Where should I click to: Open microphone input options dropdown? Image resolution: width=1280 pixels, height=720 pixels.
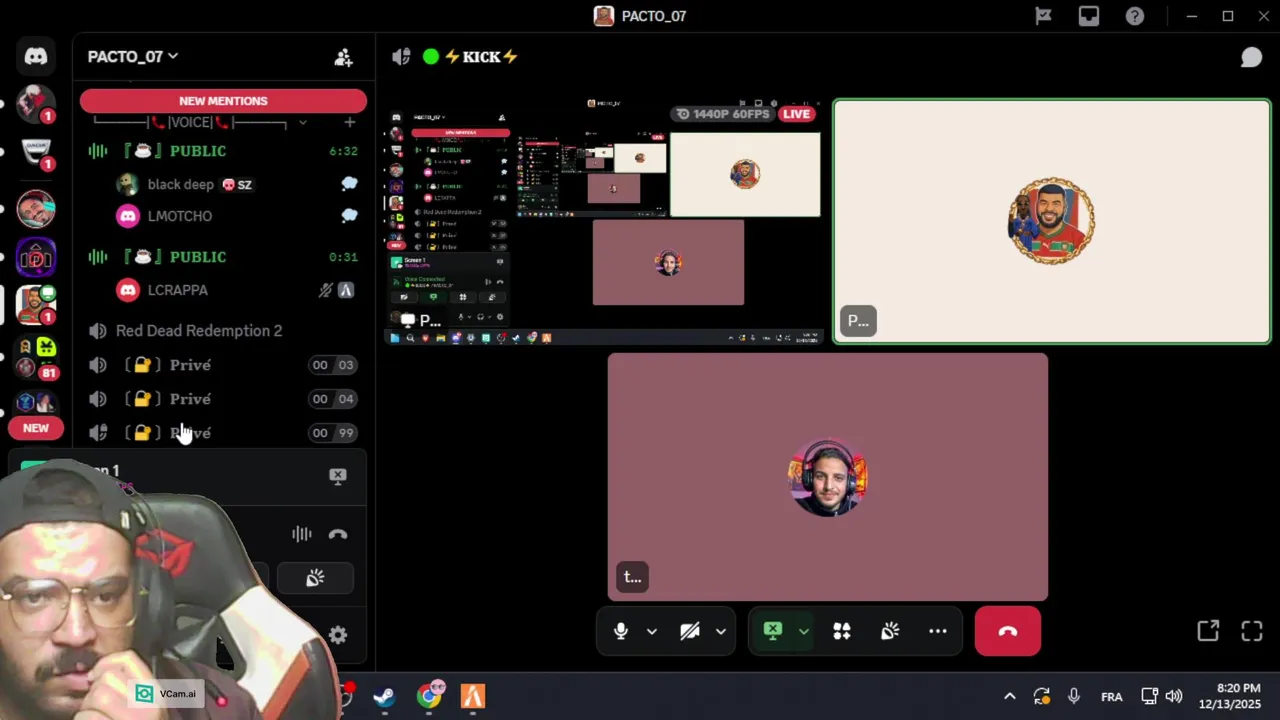tap(652, 631)
